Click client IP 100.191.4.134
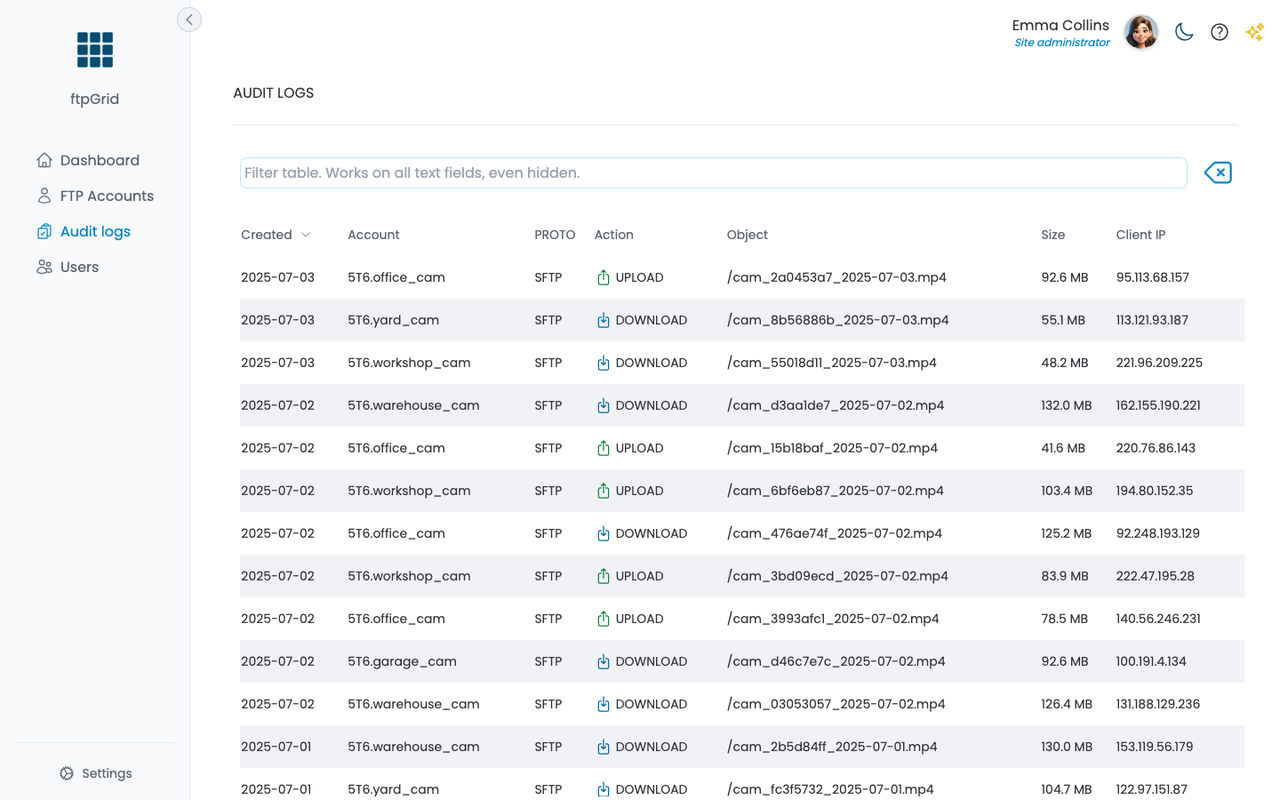 click(1151, 662)
